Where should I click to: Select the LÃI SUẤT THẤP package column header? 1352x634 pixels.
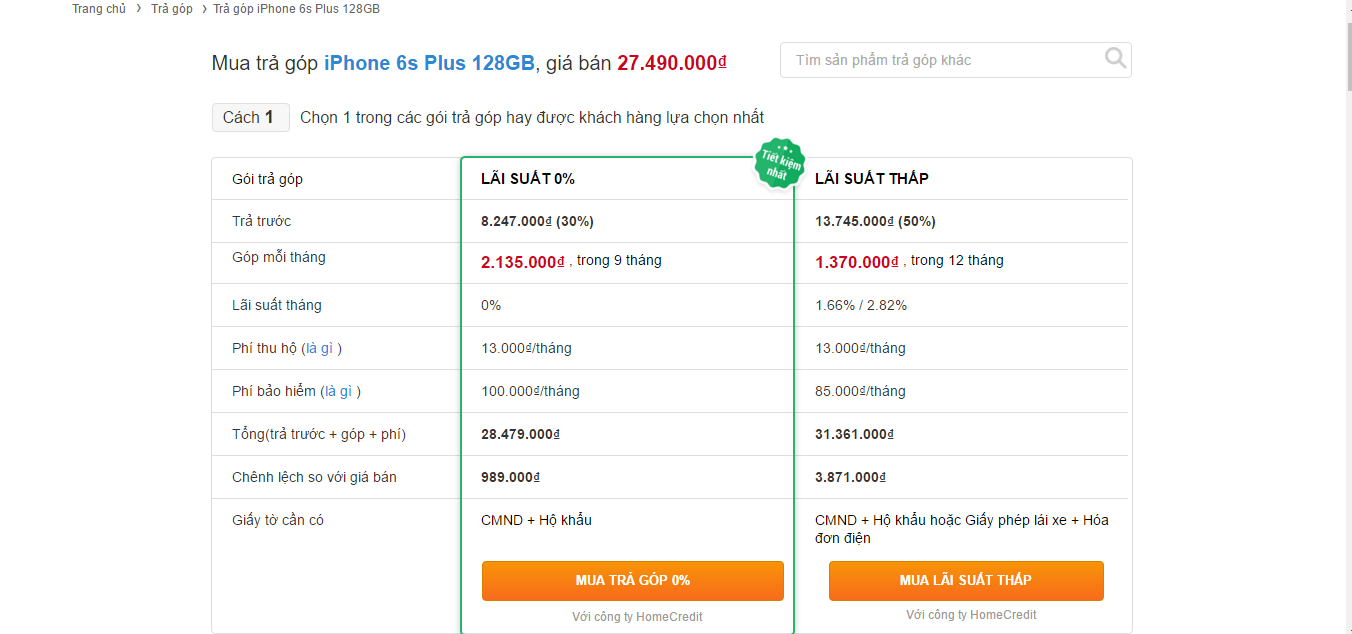click(x=872, y=178)
